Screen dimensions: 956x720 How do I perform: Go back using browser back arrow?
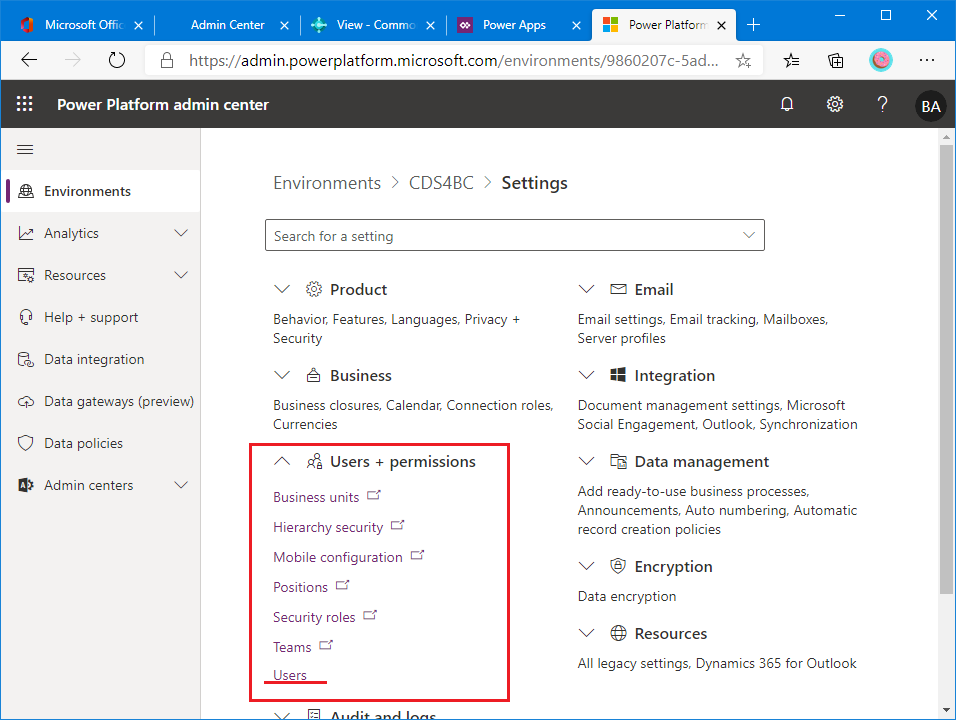click(29, 60)
